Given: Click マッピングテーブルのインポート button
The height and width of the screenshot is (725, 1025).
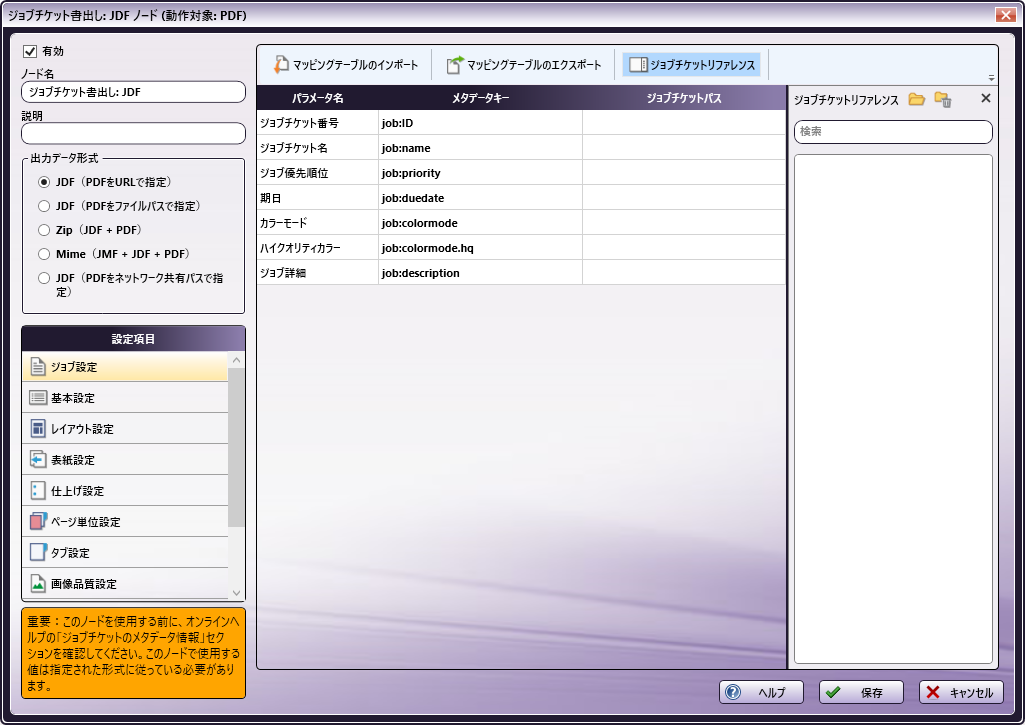Looking at the screenshot, I should tap(346, 64).
